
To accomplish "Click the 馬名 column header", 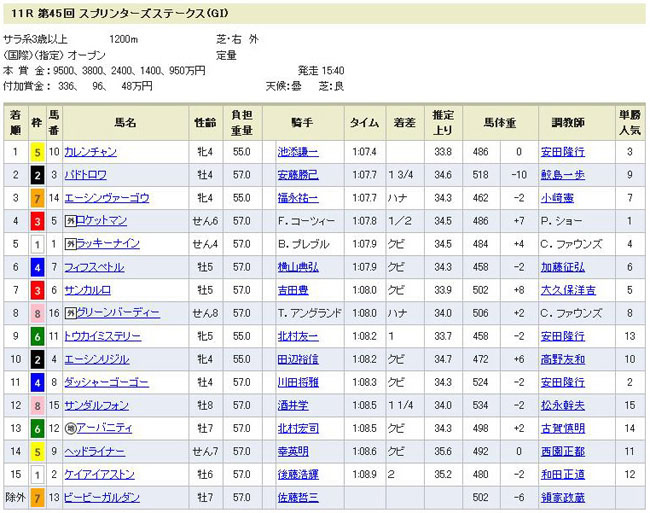I will tap(125, 122).
